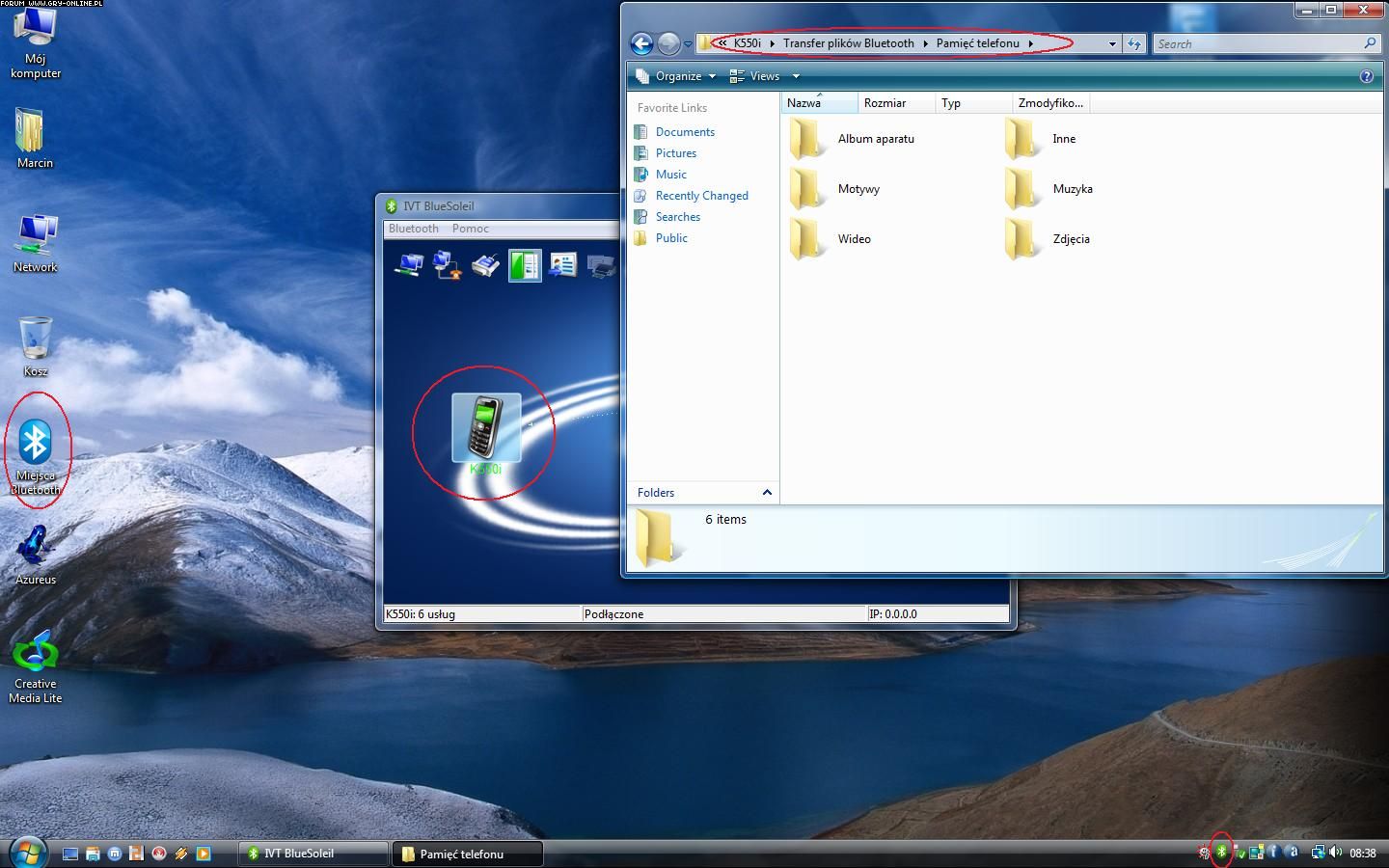Switch to the 'IVT BlueSoleil' taskbar button
The width and height of the screenshot is (1389, 868).
click(313, 854)
